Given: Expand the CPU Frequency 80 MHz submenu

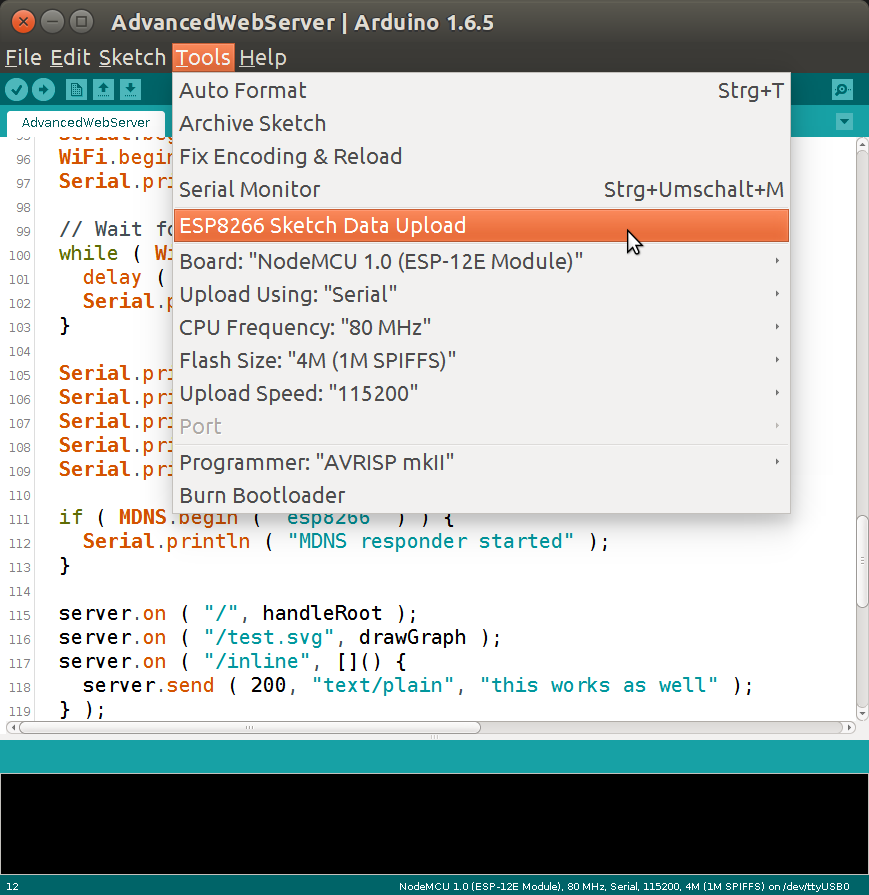Looking at the screenshot, I should pyautogui.click(x=481, y=328).
